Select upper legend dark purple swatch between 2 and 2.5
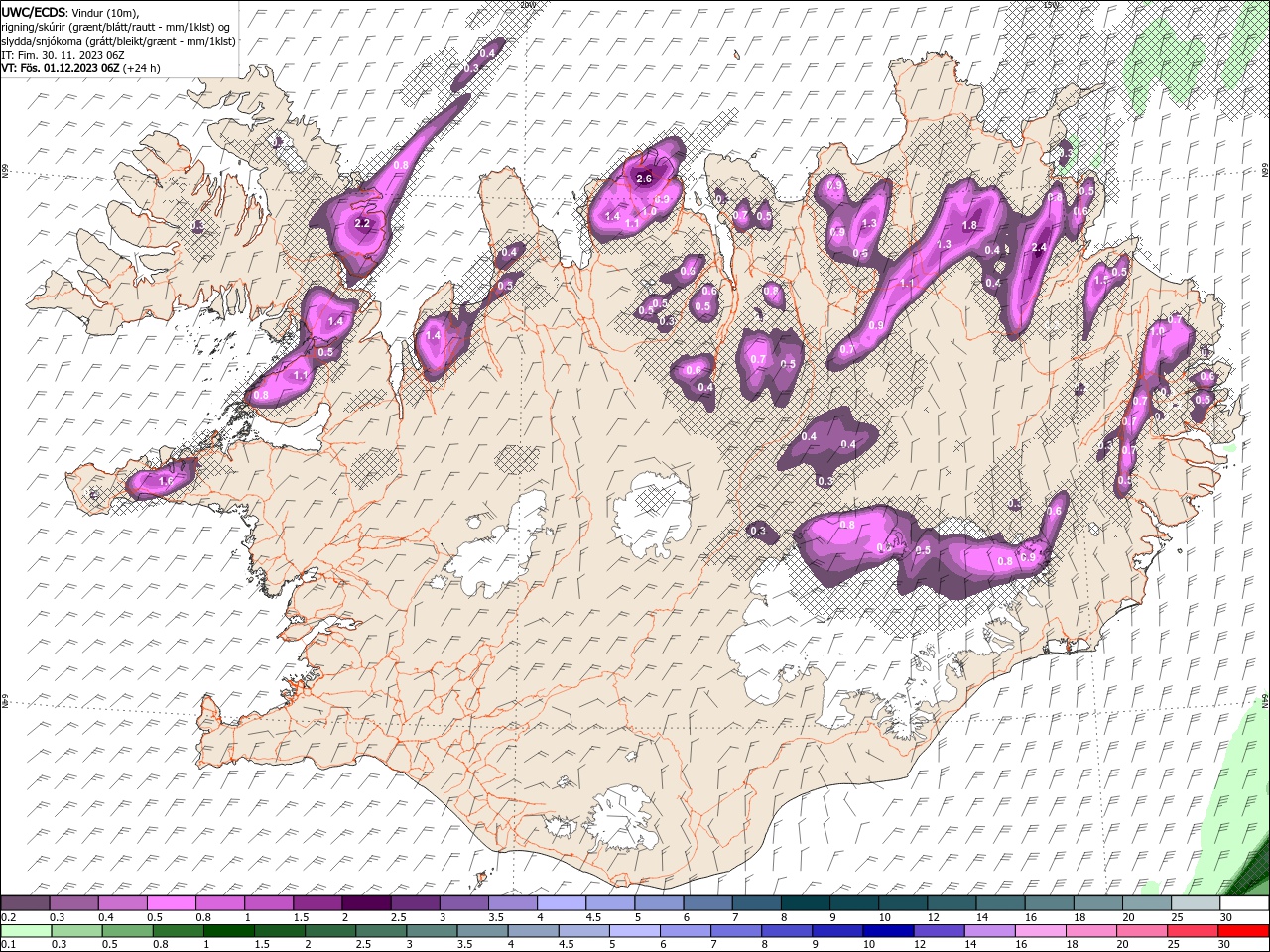 pyautogui.click(x=366, y=903)
